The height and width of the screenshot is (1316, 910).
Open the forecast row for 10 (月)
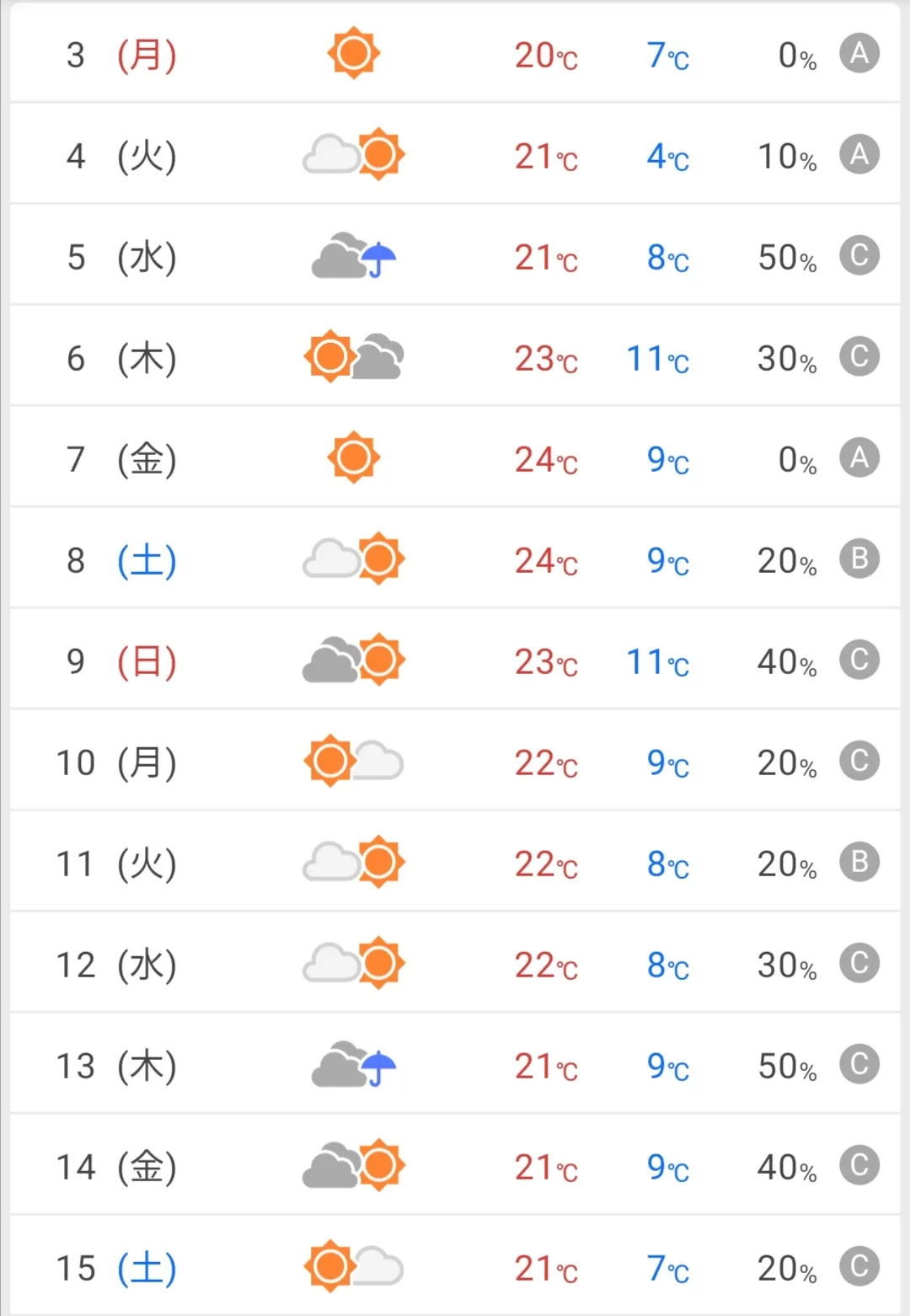coord(455,761)
